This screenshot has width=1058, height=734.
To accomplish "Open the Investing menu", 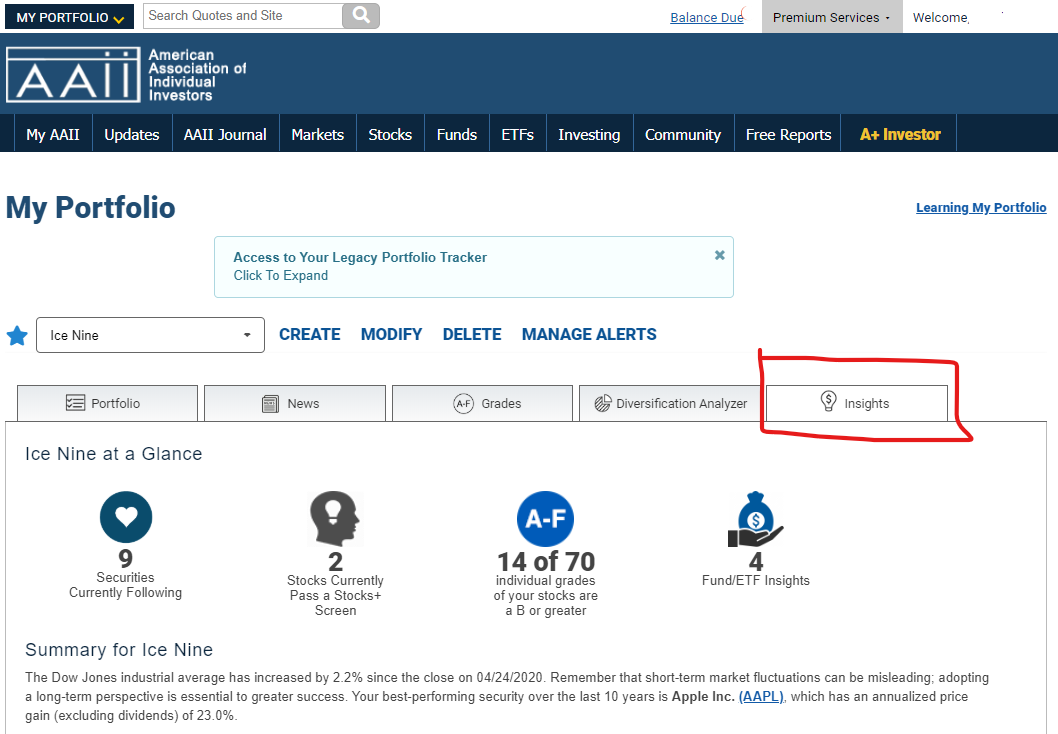I will click(589, 134).
